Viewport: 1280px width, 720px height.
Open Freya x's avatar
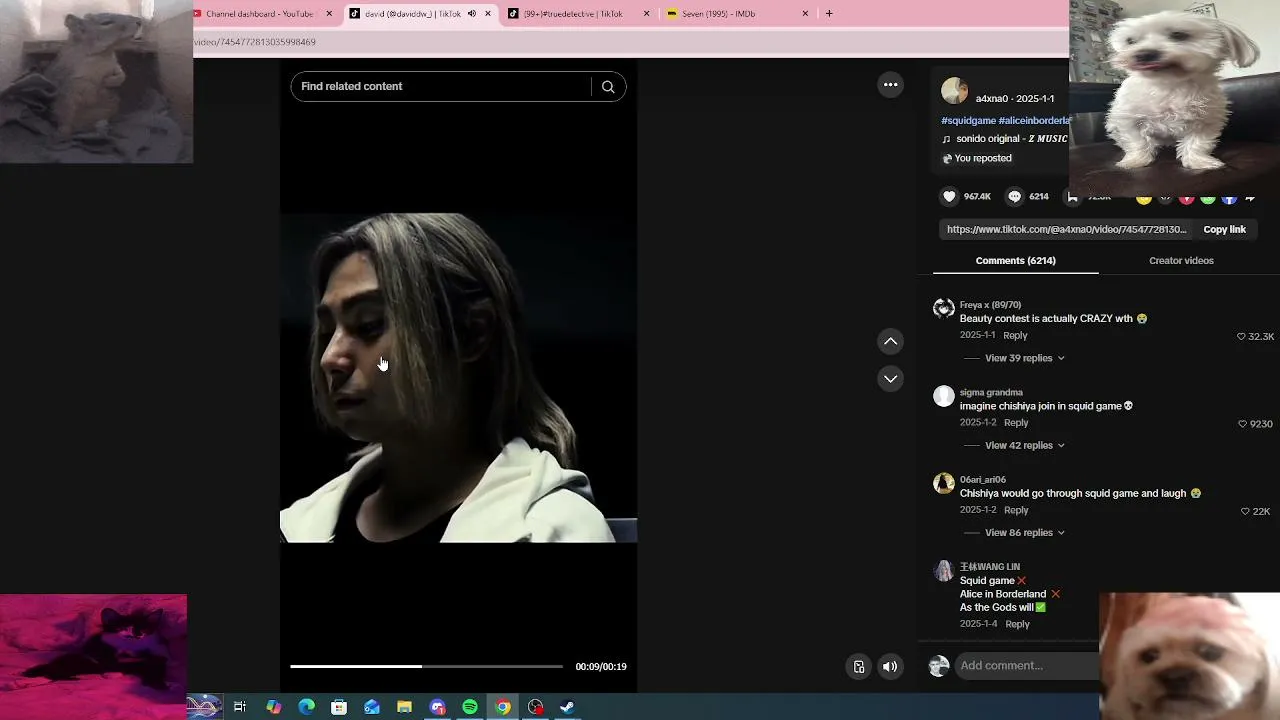click(x=944, y=308)
